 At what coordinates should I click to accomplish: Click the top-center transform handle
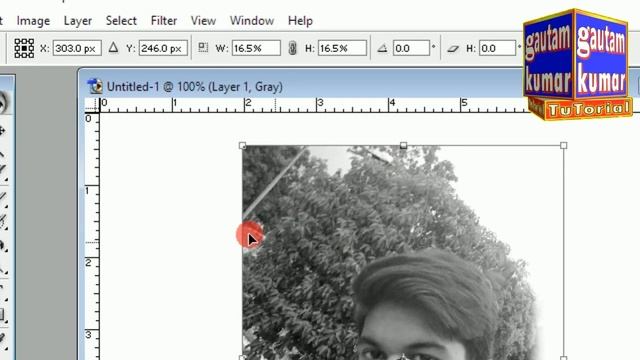tap(403, 145)
